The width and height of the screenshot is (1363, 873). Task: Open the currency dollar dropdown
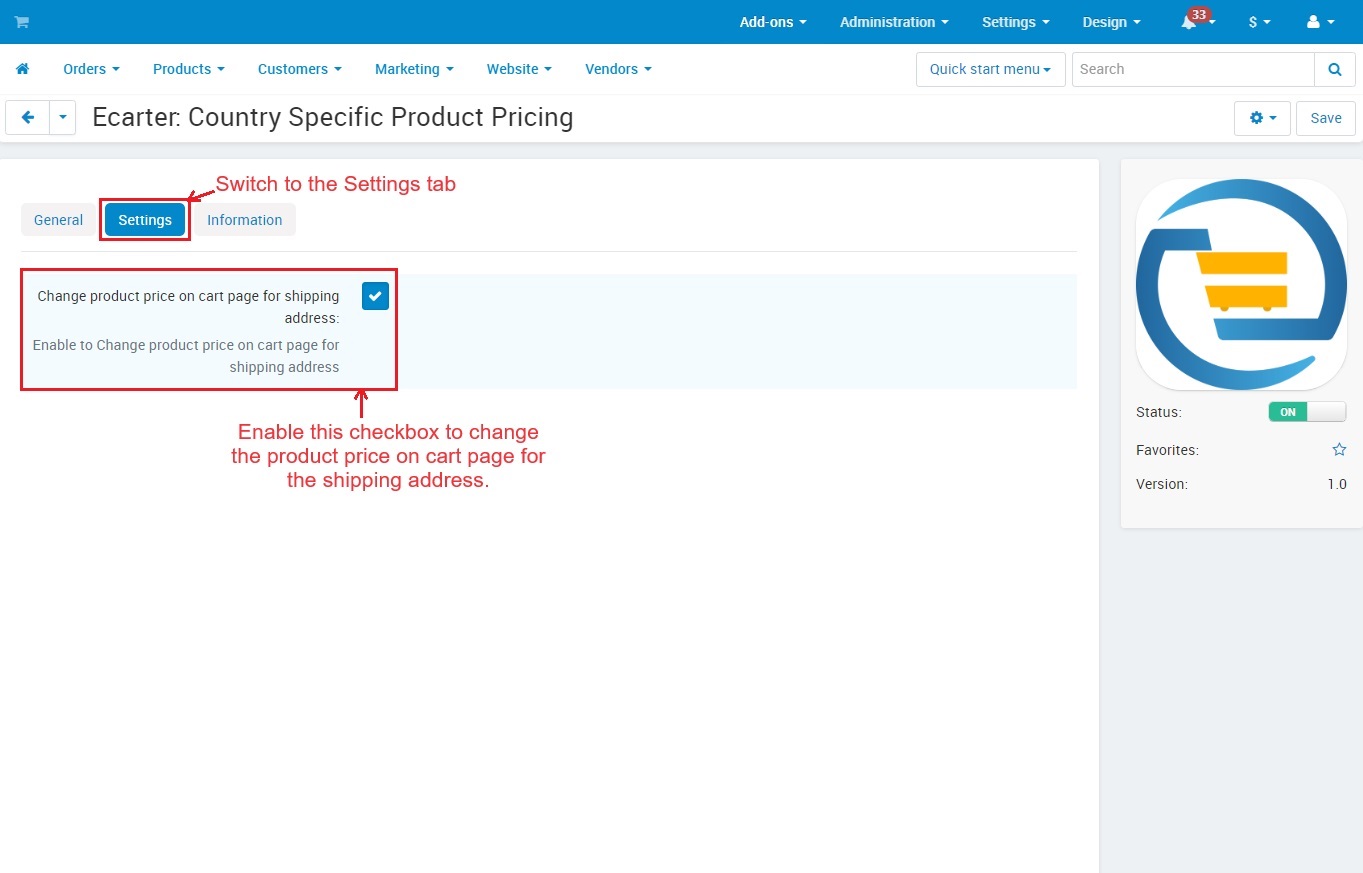point(1259,22)
